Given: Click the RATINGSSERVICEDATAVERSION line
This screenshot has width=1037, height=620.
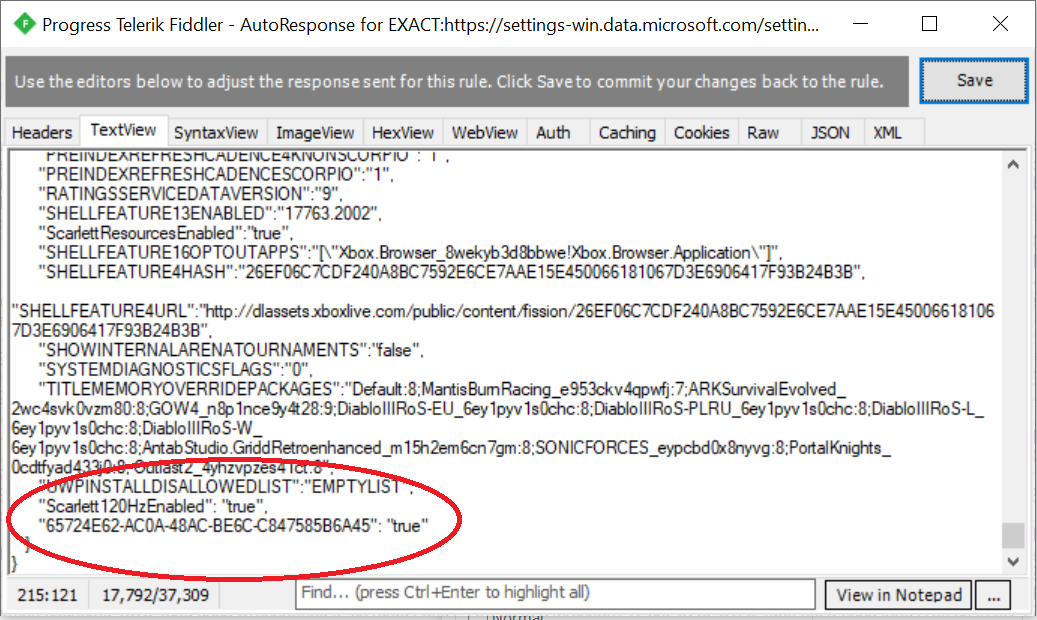Looking at the screenshot, I should pyautogui.click(x=190, y=194).
